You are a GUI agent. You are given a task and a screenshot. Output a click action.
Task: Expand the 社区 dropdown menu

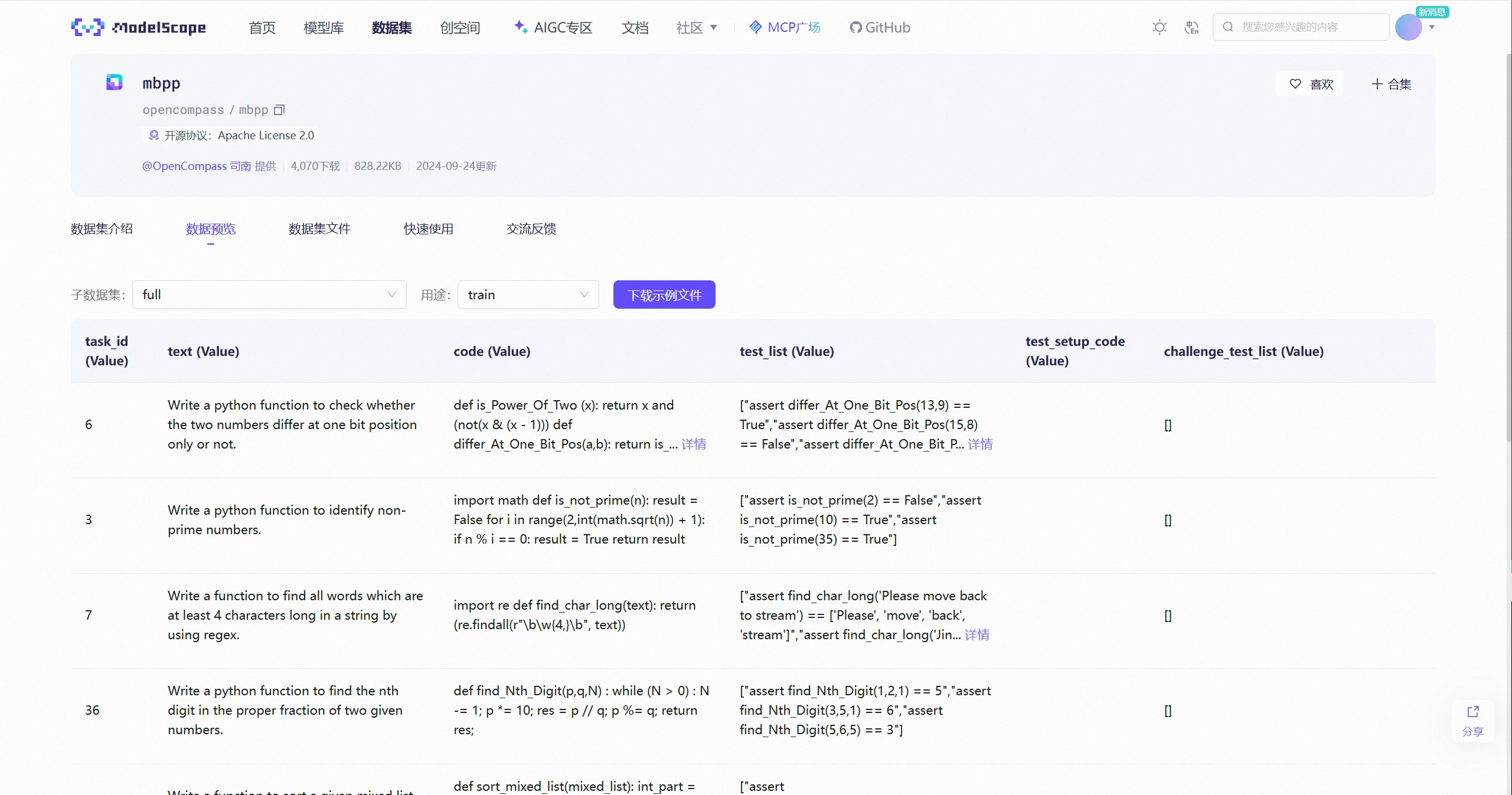click(x=697, y=27)
